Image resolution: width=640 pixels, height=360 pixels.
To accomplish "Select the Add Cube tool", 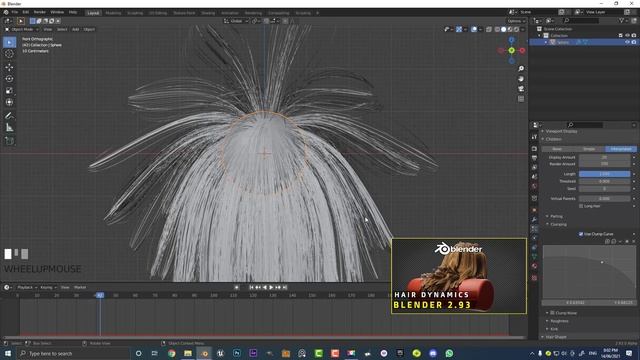I will point(9,141).
